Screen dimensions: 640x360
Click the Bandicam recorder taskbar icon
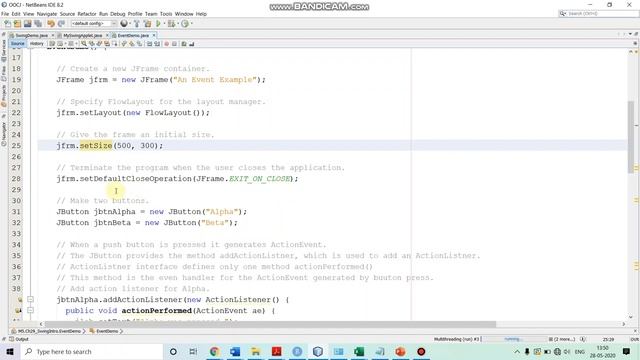pos(421,351)
